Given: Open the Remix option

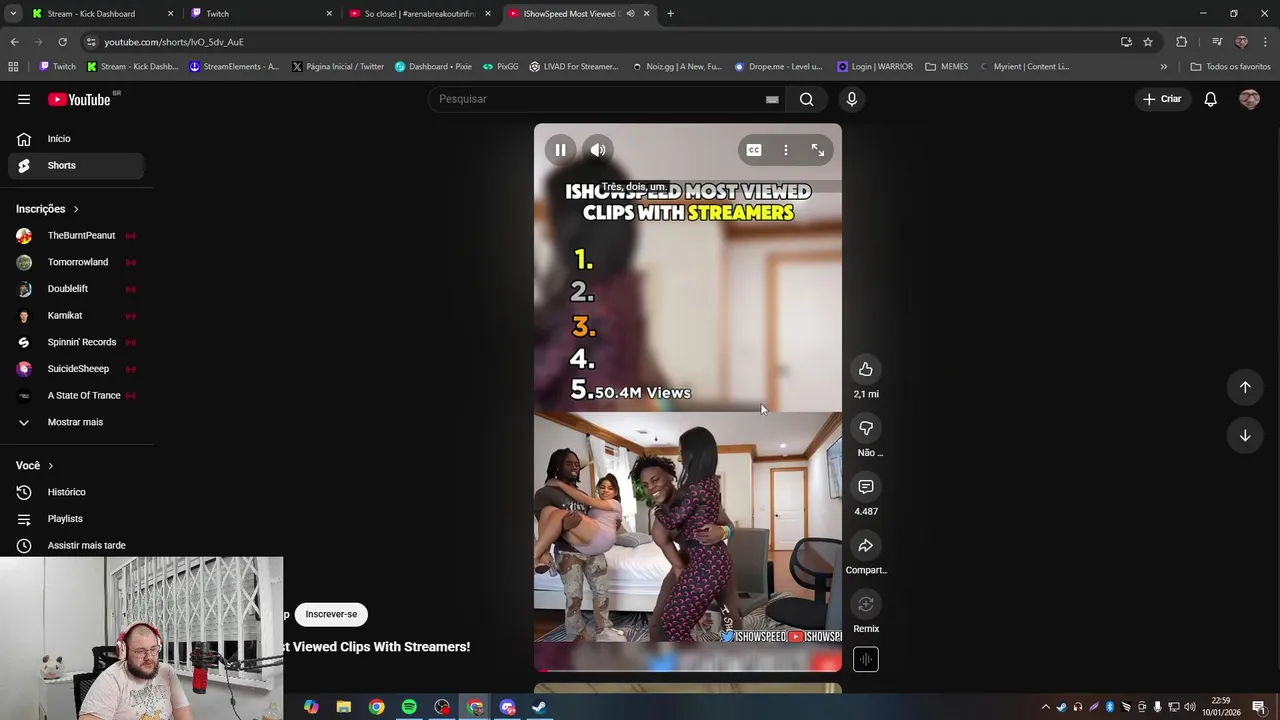Looking at the screenshot, I should (x=866, y=604).
